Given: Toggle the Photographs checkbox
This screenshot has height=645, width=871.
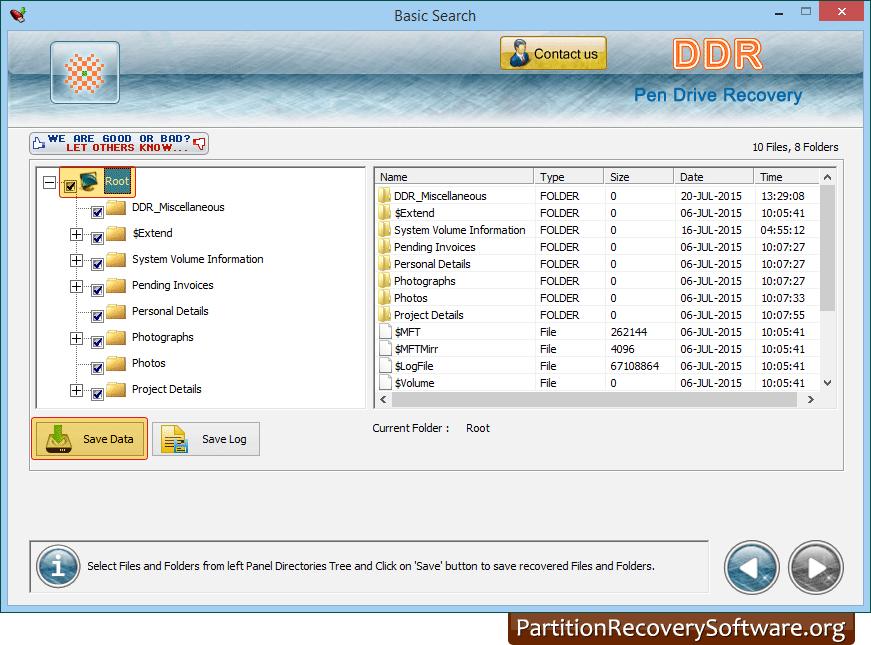Looking at the screenshot, I should point(97,342).
